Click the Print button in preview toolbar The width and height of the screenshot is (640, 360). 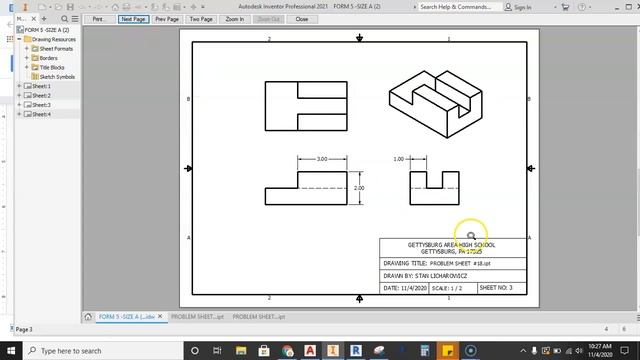tap(98, 19)
